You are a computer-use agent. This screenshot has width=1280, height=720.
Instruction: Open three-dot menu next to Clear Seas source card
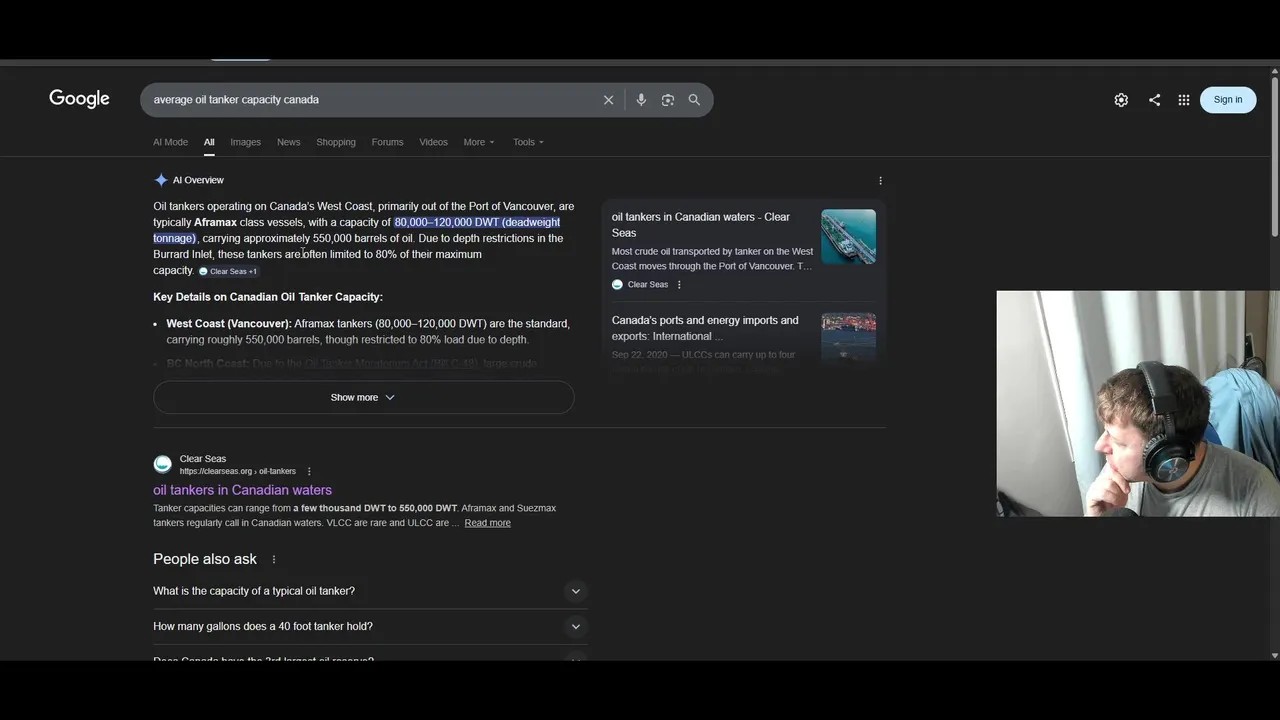[x=679, y=285]
